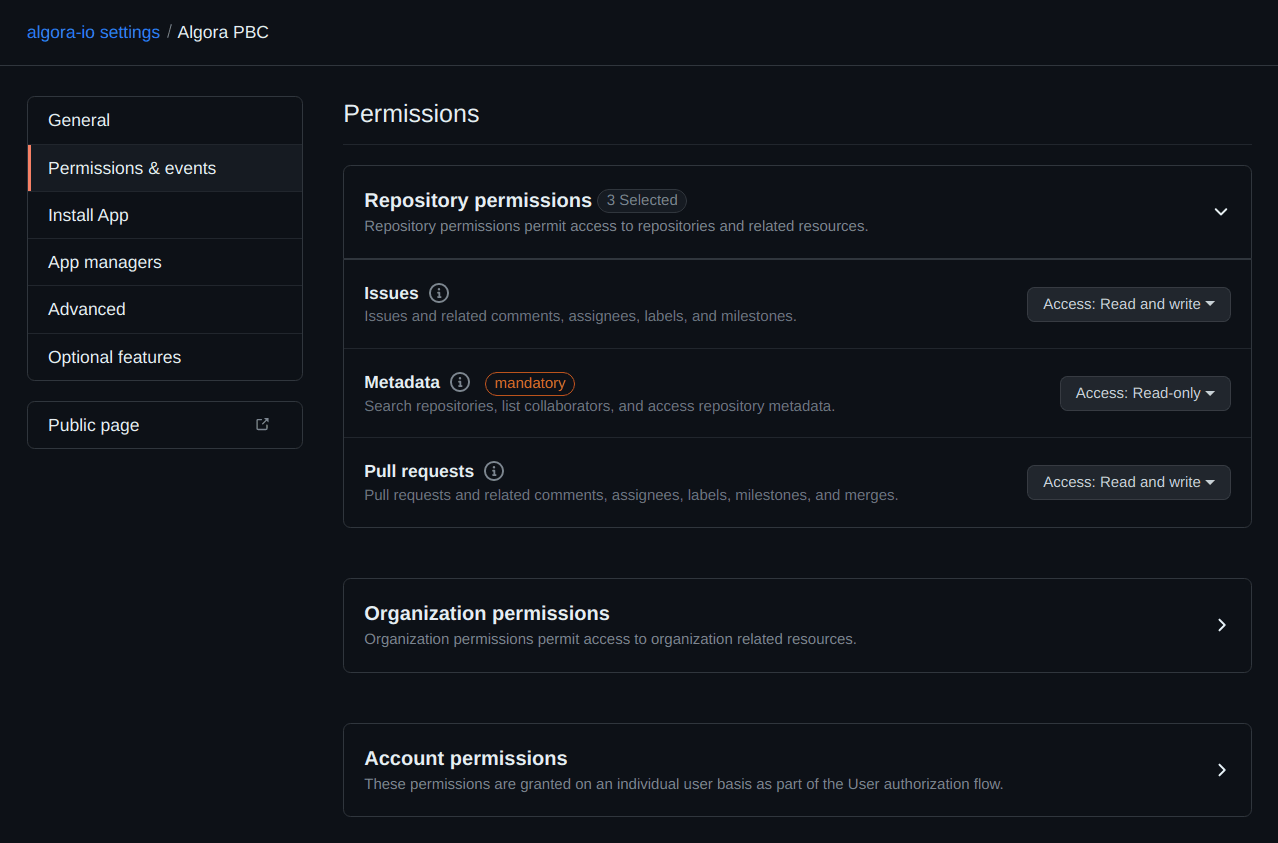The image size is (1278, 843).
Task: Collapse the Repository permissions section
Action: (x=1220, y=212)
